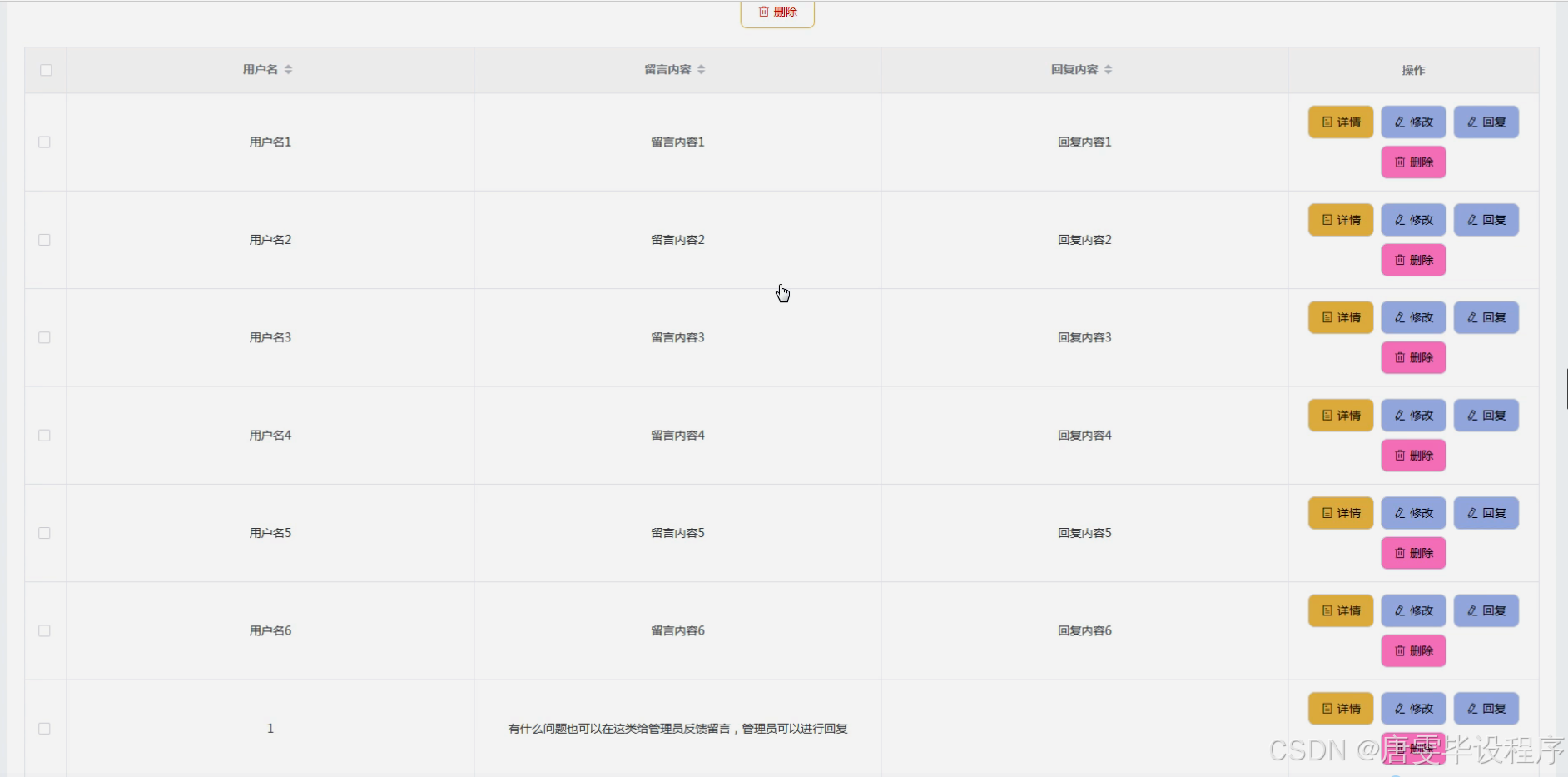Viewport: 1568px width, 777px height.
Task: Check the box for row 用户名1
Action: (45, 142)
